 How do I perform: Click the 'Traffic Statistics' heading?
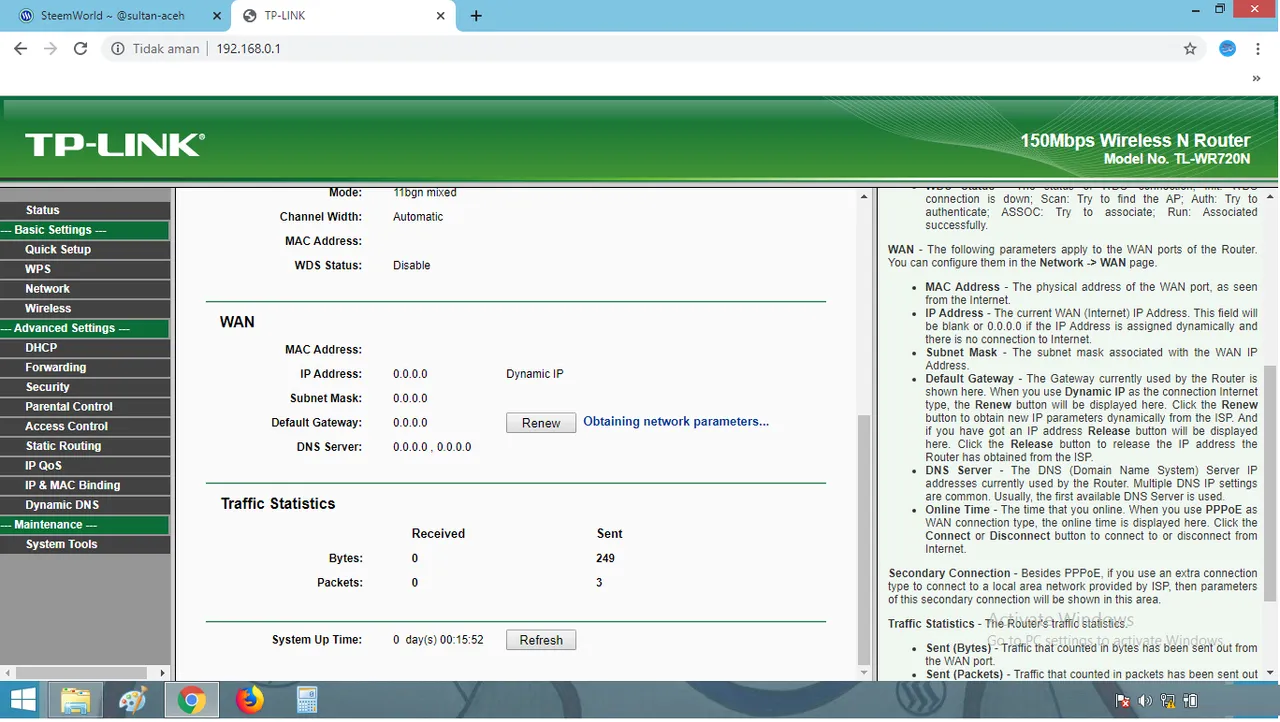click(278, 504)
